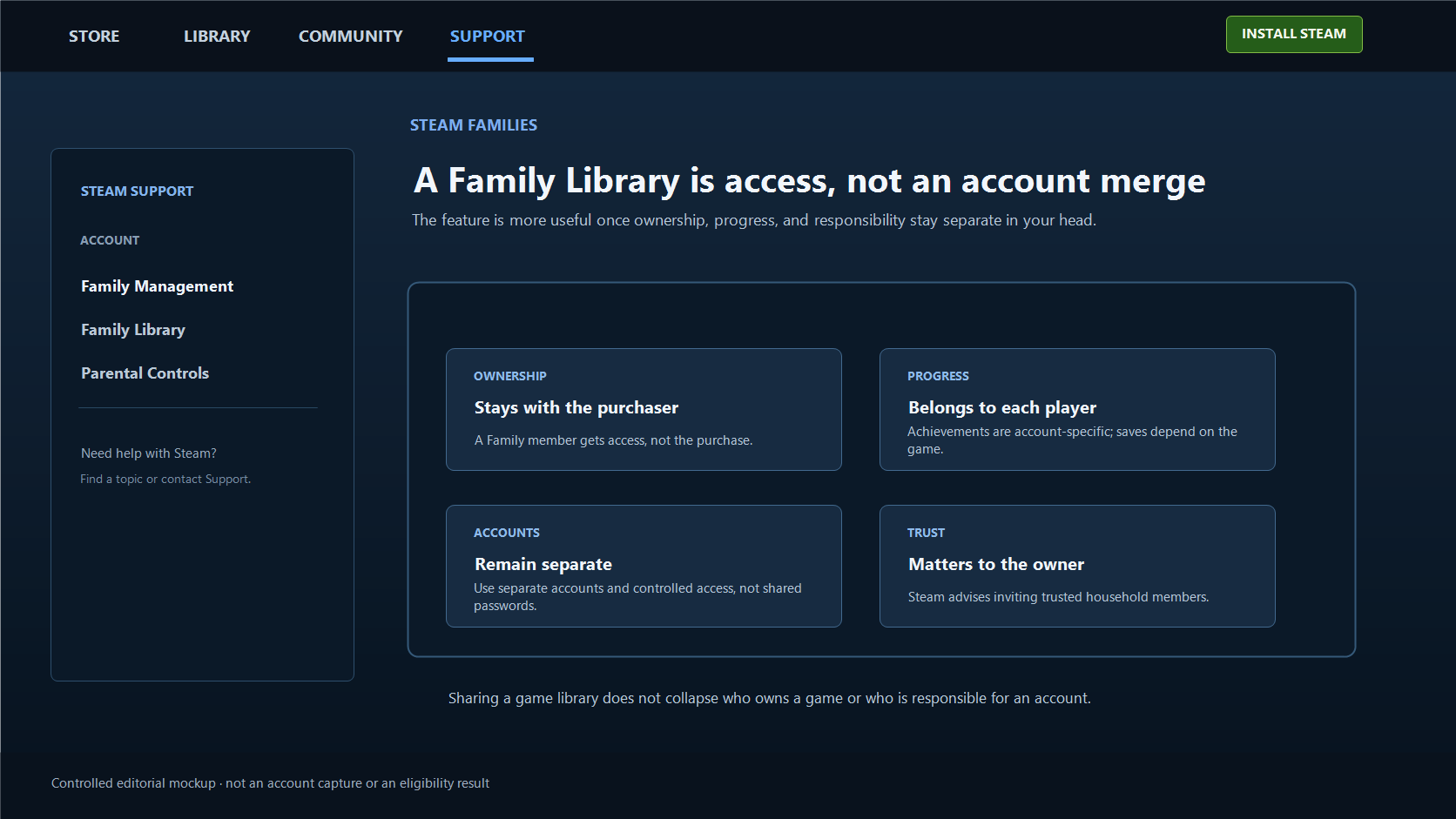Viewport: 1456px width, 819px height.
Task: Click the Steam Support sidebar heading
Action: click(x=137, y=191)
